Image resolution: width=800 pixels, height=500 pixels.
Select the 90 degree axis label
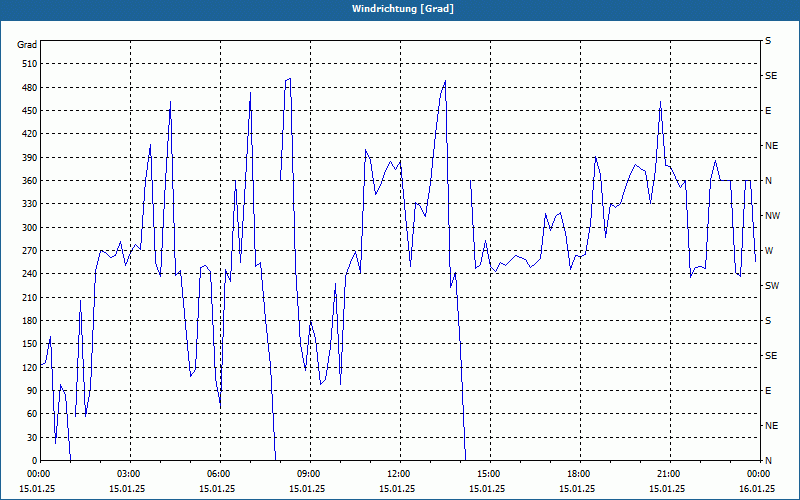[32, 391]
